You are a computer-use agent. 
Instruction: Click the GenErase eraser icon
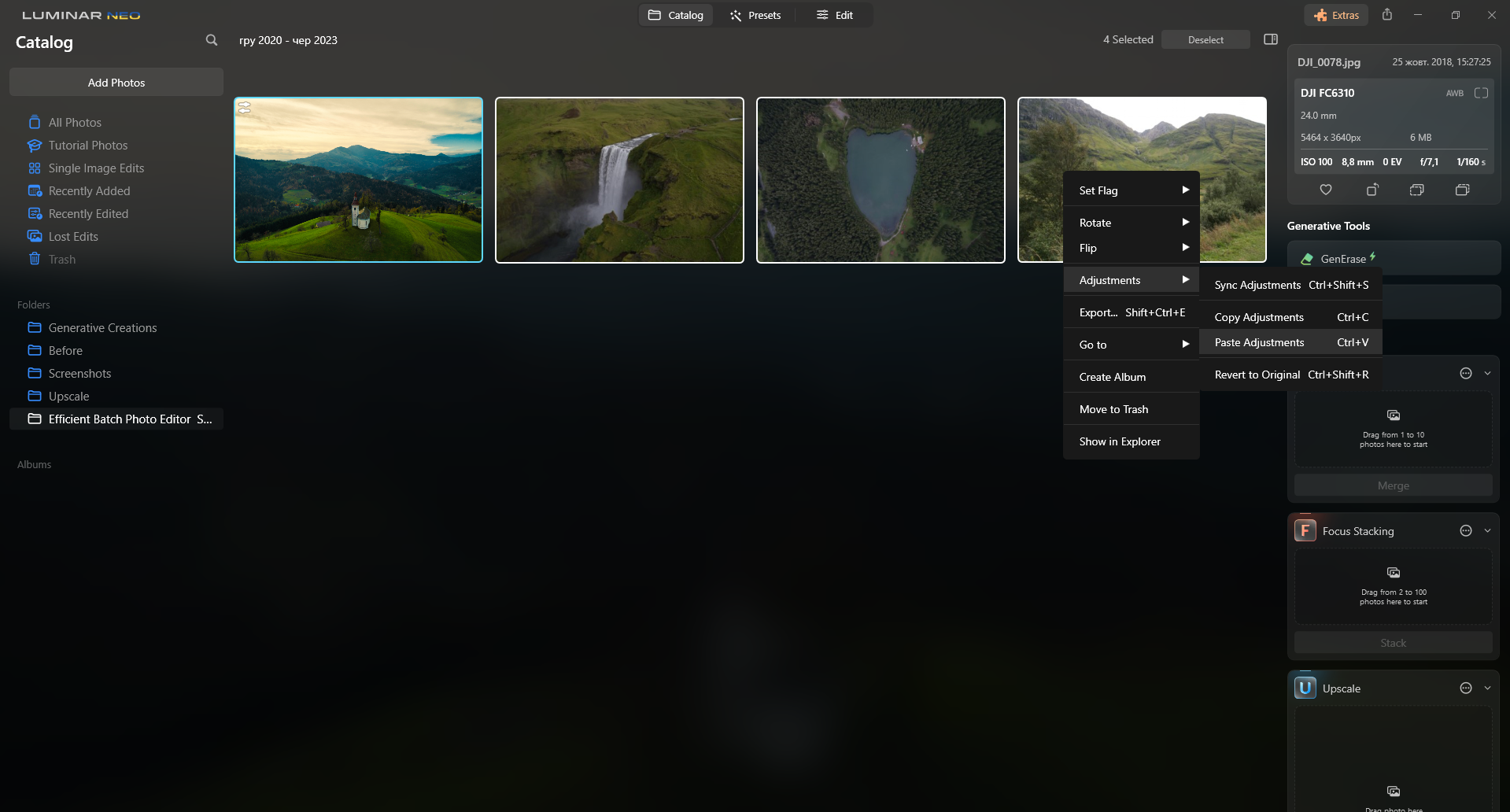tap(1307, 259)
